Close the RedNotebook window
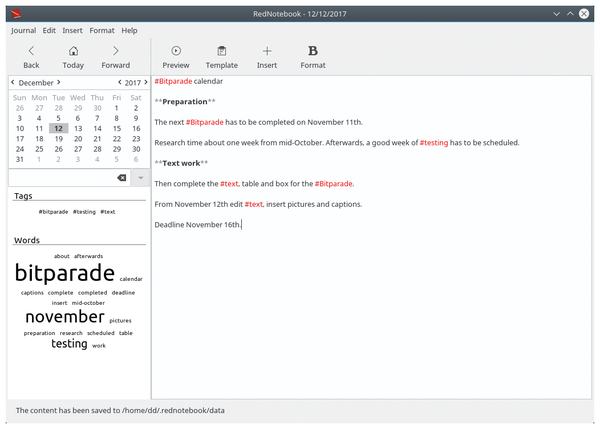 point(584,14)
